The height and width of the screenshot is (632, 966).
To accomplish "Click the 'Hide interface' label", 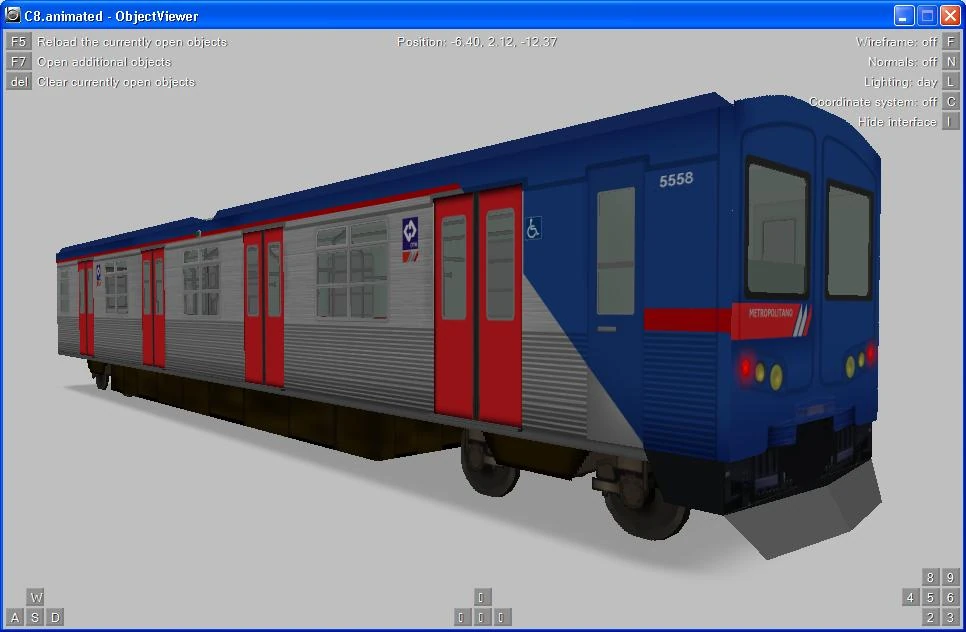I will click(897, 122).
